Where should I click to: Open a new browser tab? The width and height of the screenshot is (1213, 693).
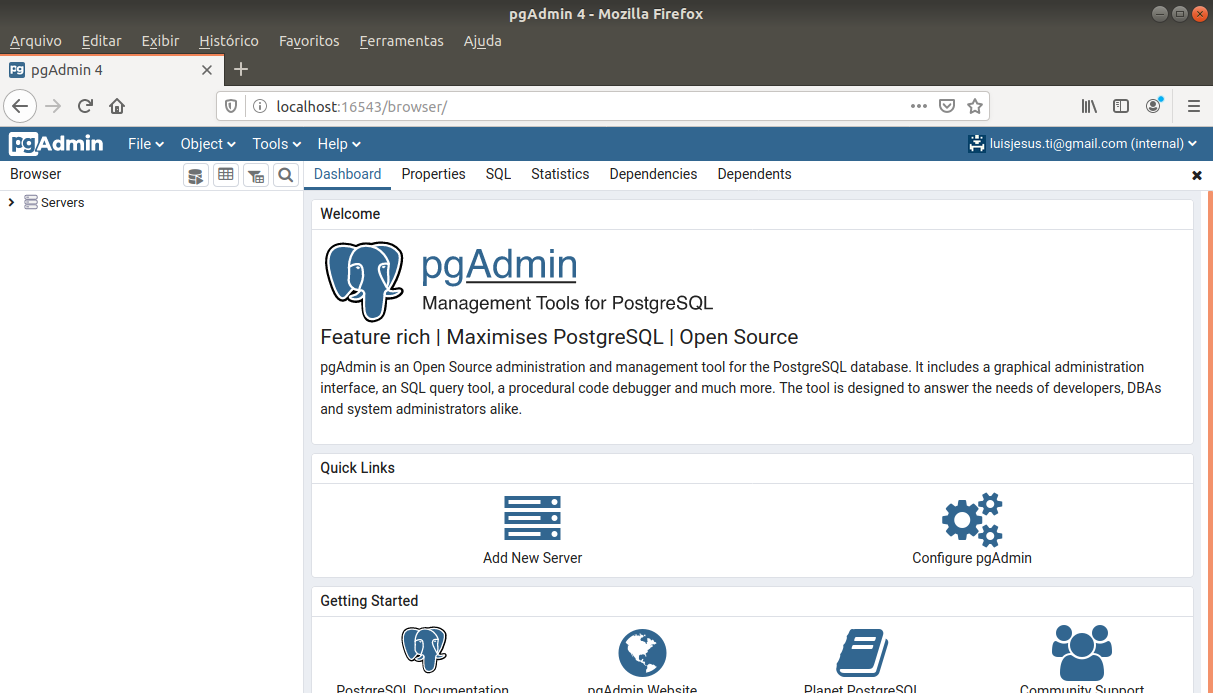240,70
